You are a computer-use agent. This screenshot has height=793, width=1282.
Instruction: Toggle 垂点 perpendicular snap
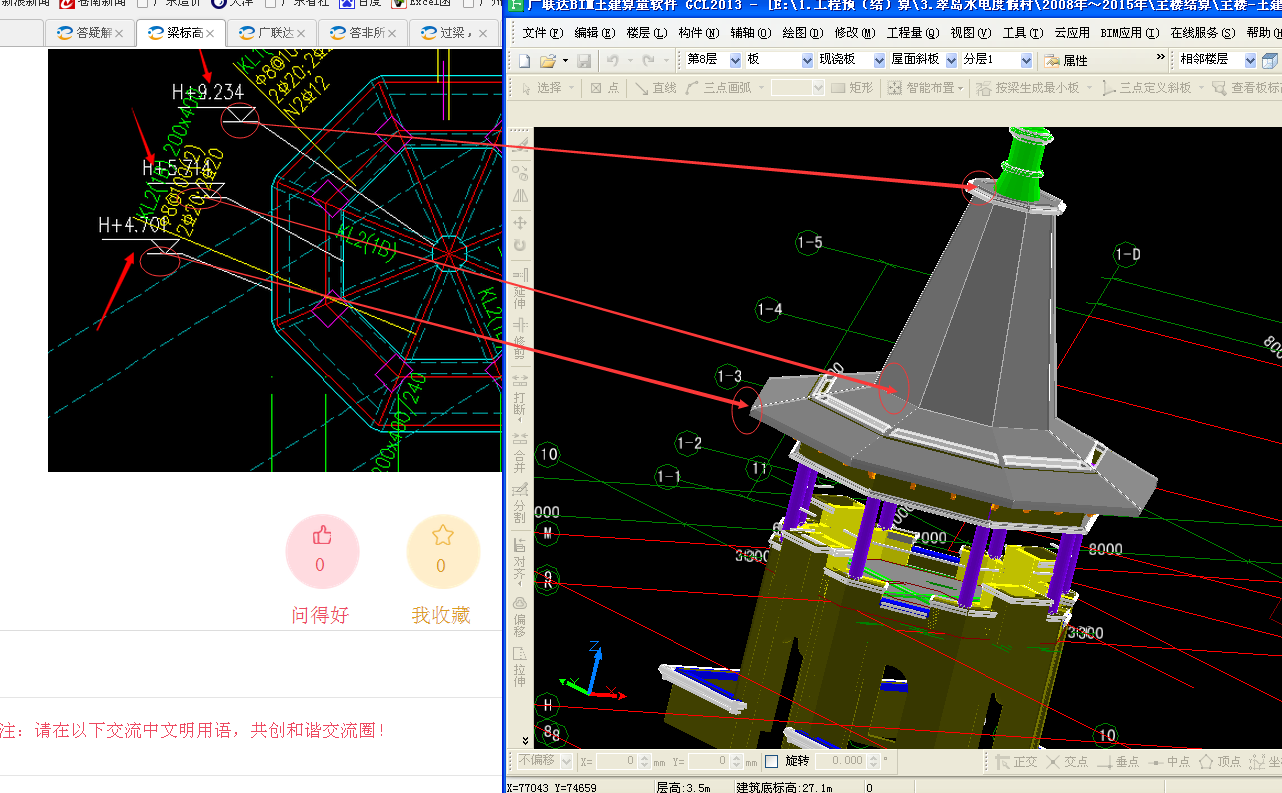coord(1118,762)
